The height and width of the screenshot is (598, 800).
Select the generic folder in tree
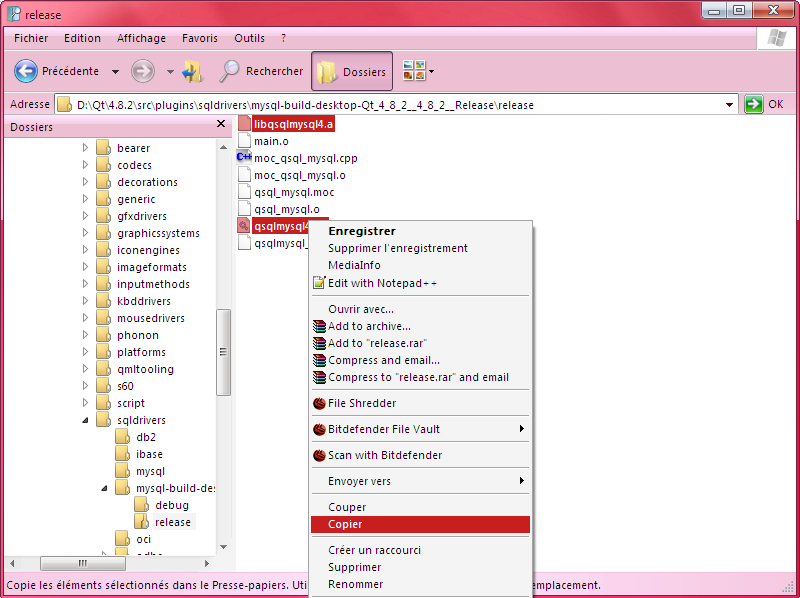(136, 199)
